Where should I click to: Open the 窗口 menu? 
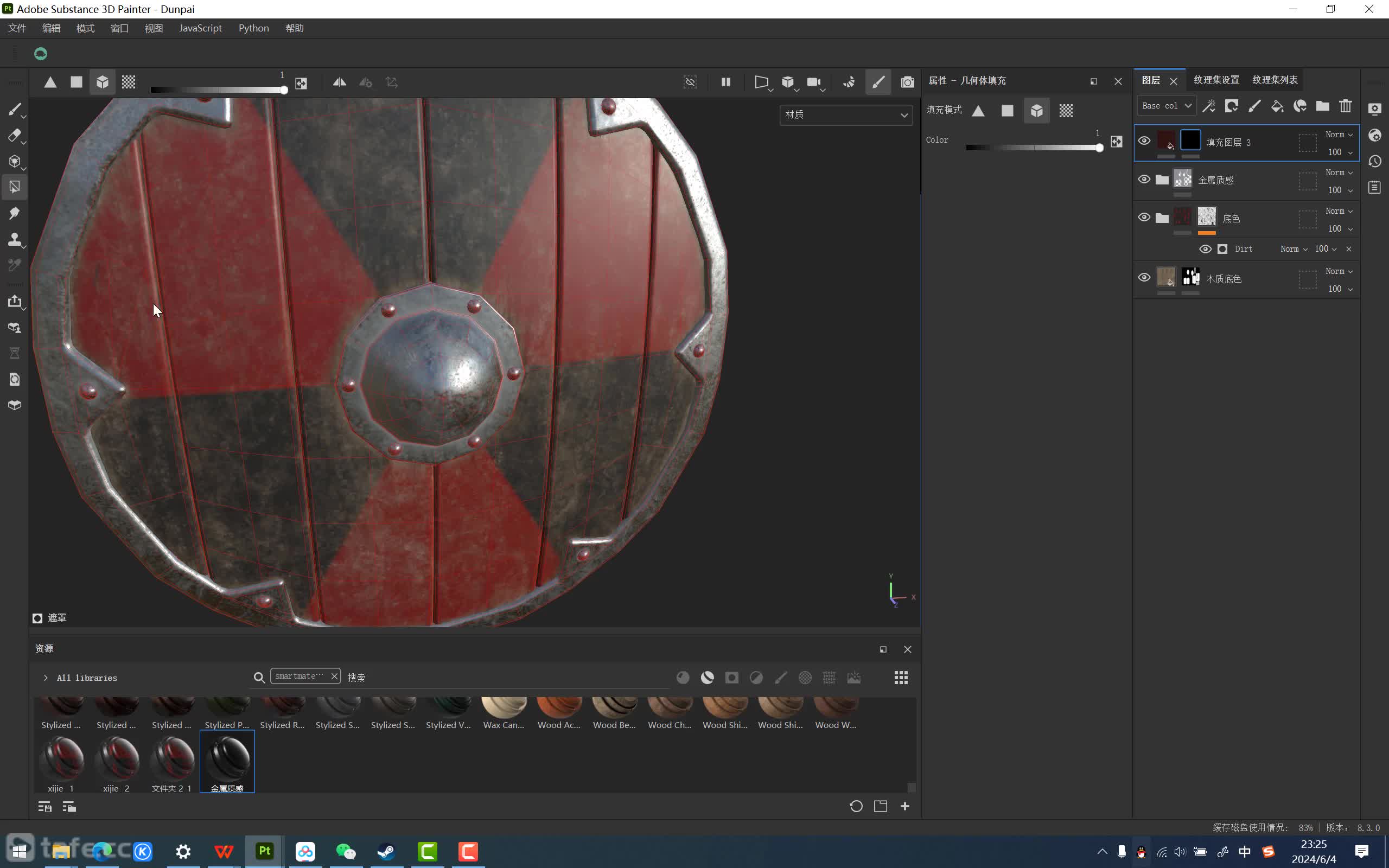point(119,28)
